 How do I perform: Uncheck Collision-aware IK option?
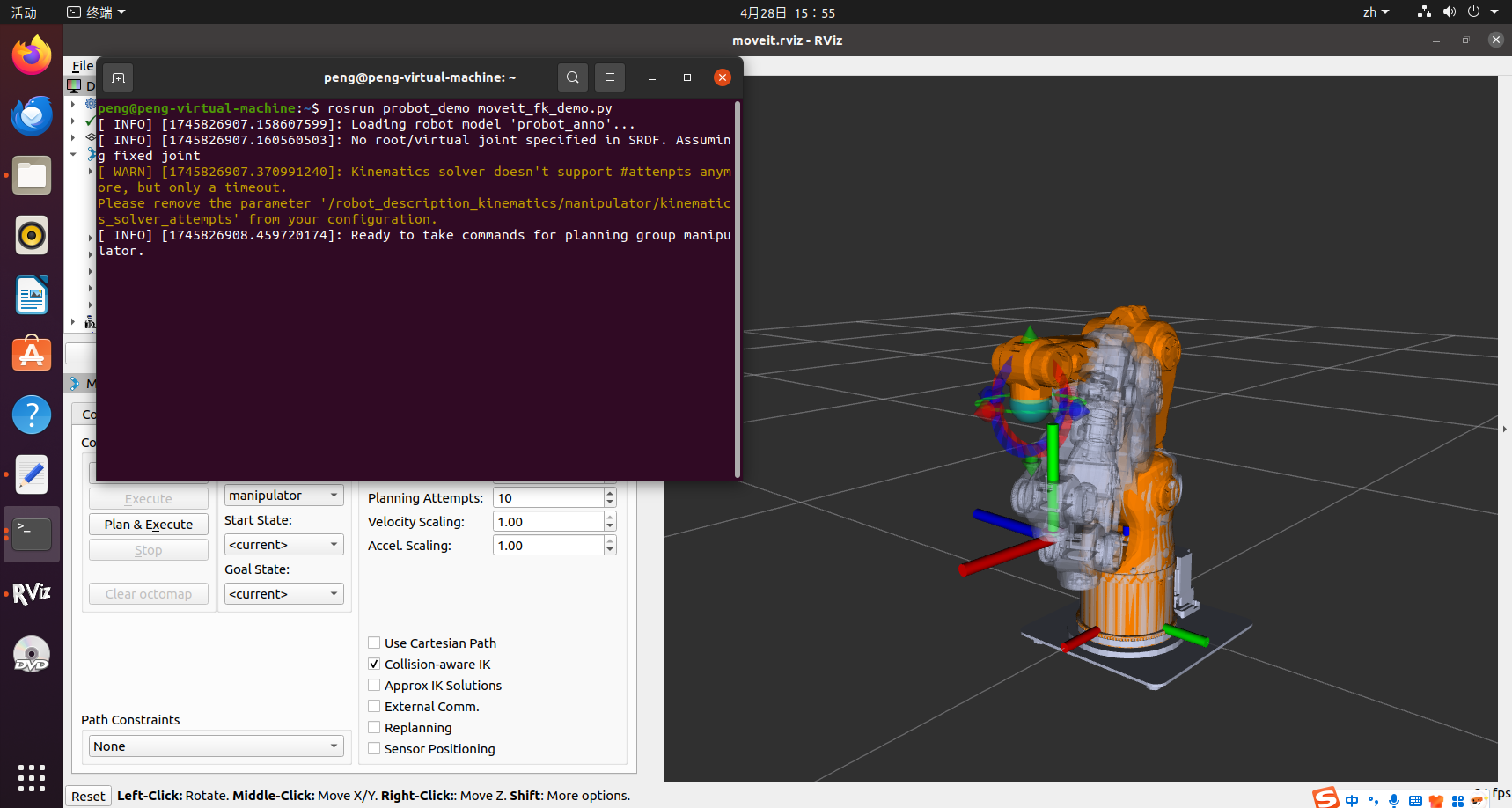click(x=374, y=665)
